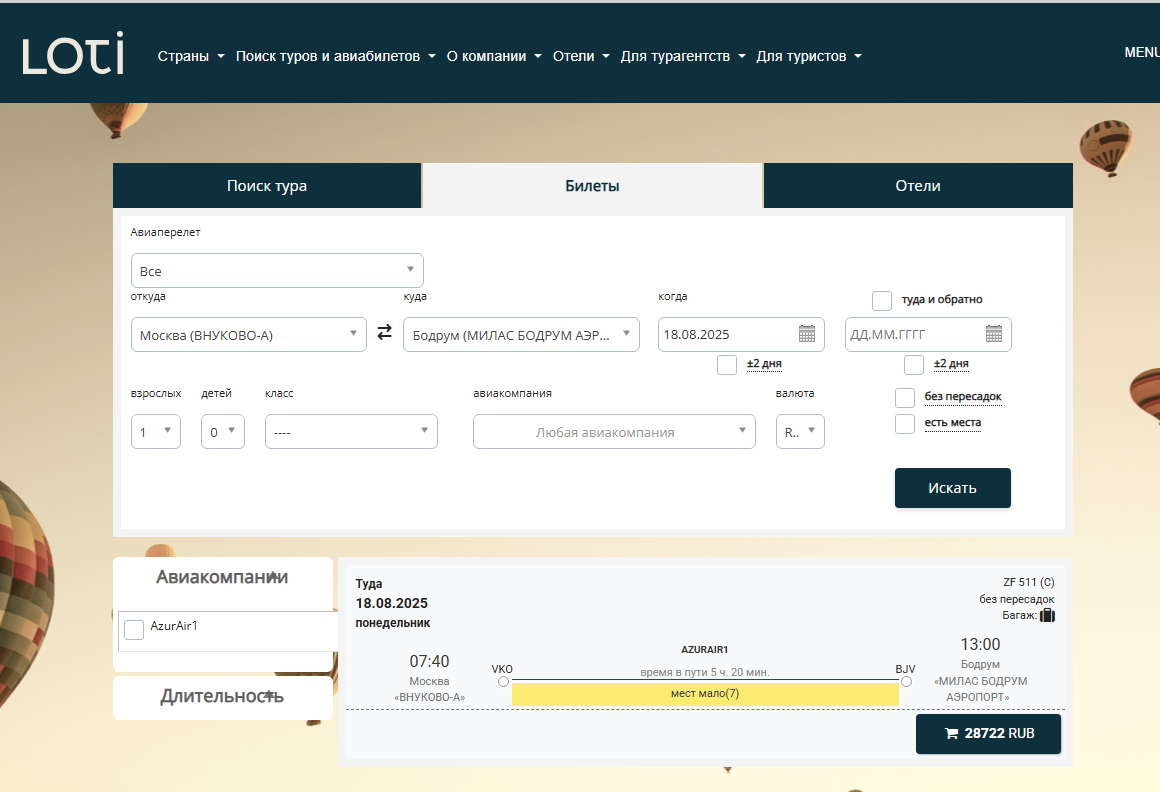Open the Для туристов menu
1160x792 pixels.
tap(809, 56)
